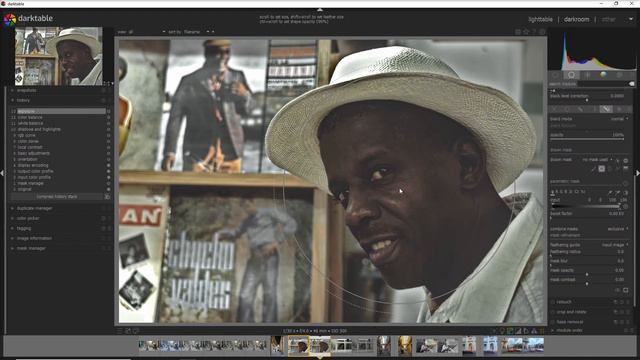Image resolution: width=640 pixels, height=360 pixels.
Task: Click compress history stack button
Action: (x=57, y=197)
